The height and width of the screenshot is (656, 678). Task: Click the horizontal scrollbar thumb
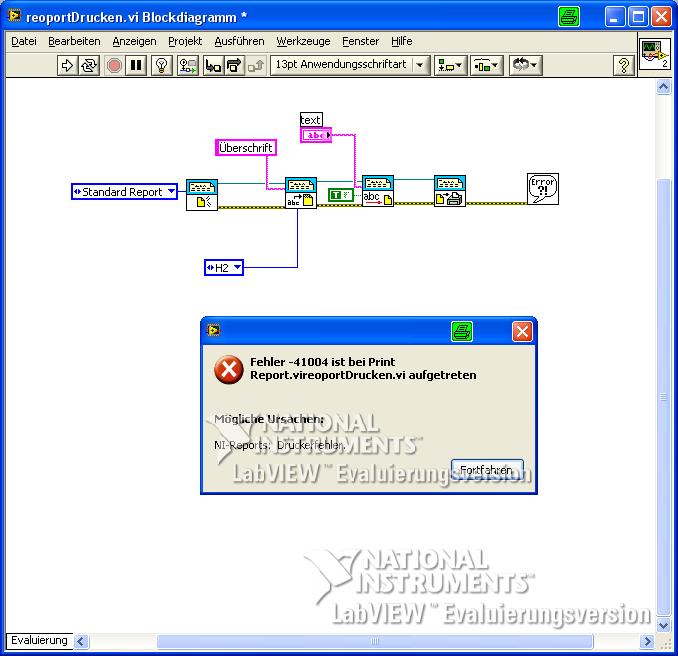click(x=375, y=641)
